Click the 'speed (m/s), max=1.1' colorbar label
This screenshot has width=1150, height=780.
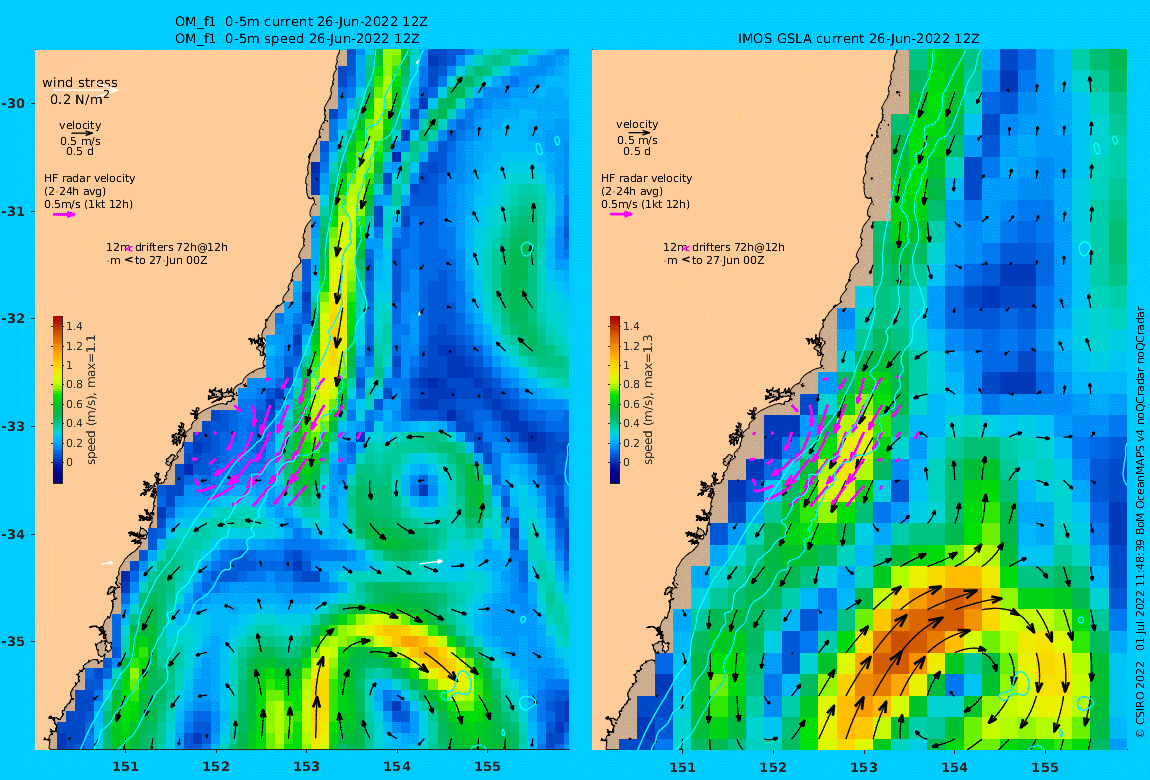click(x=92, y=400)
